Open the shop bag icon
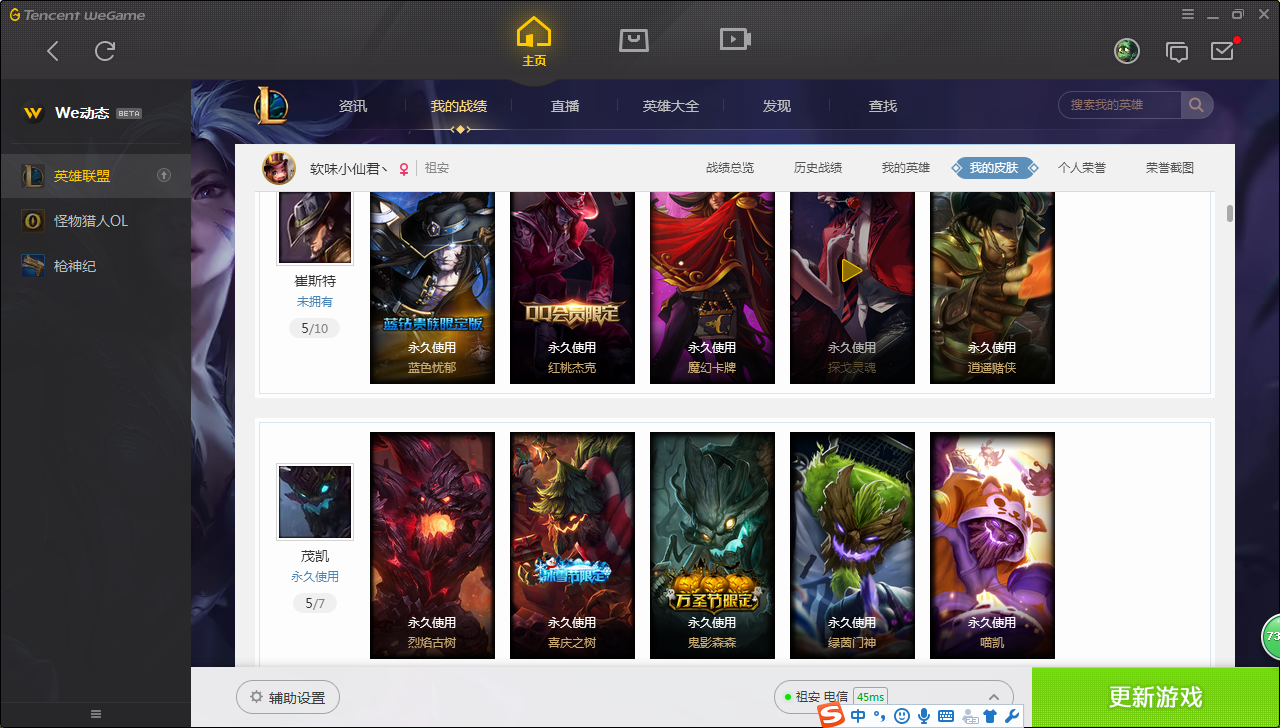Screen dimensions: 1280x728 pyautogui.click(x=634, y=40)
